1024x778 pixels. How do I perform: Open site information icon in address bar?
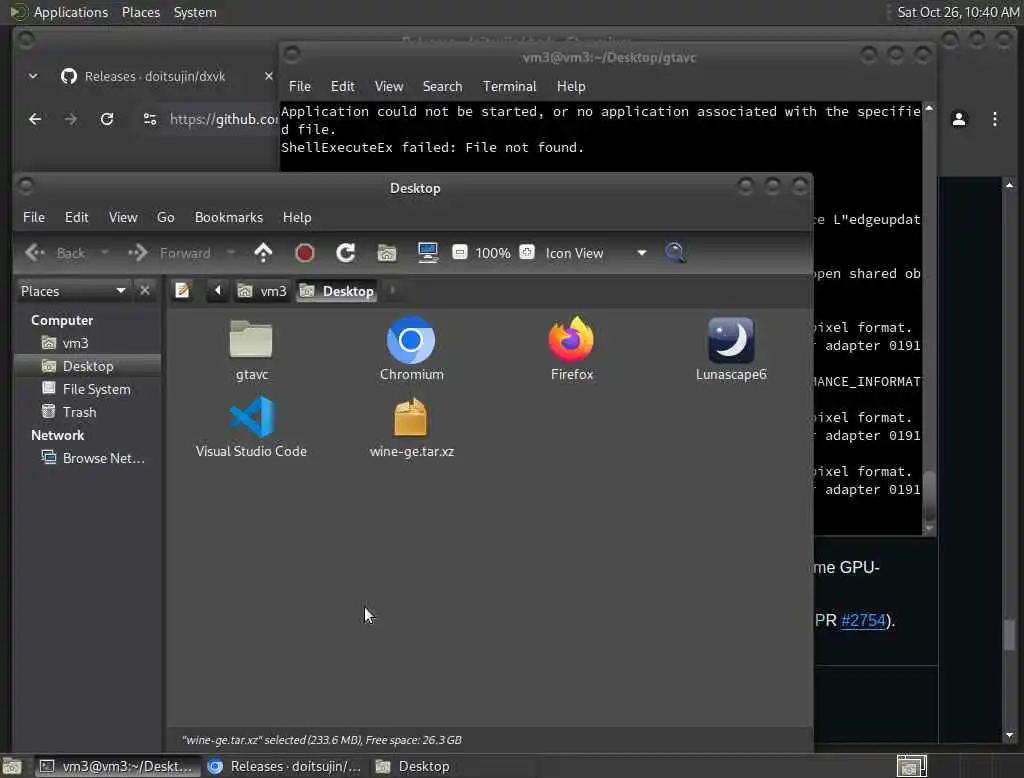[x=150, y=119]
